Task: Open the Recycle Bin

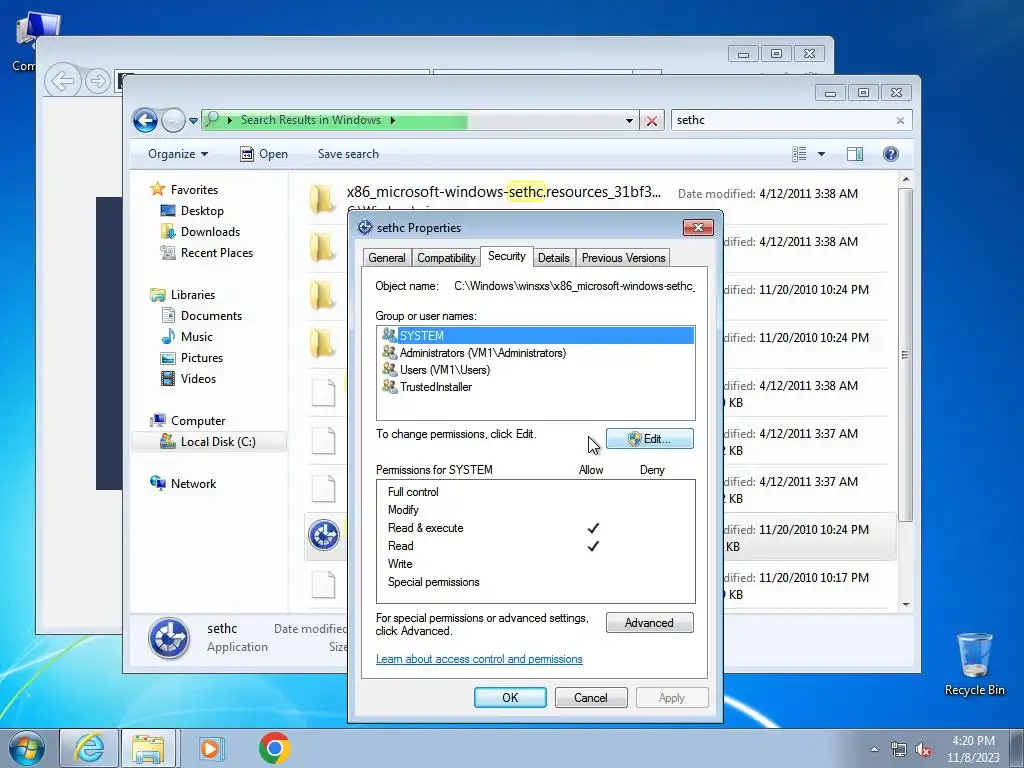Action: pos(974,665)
